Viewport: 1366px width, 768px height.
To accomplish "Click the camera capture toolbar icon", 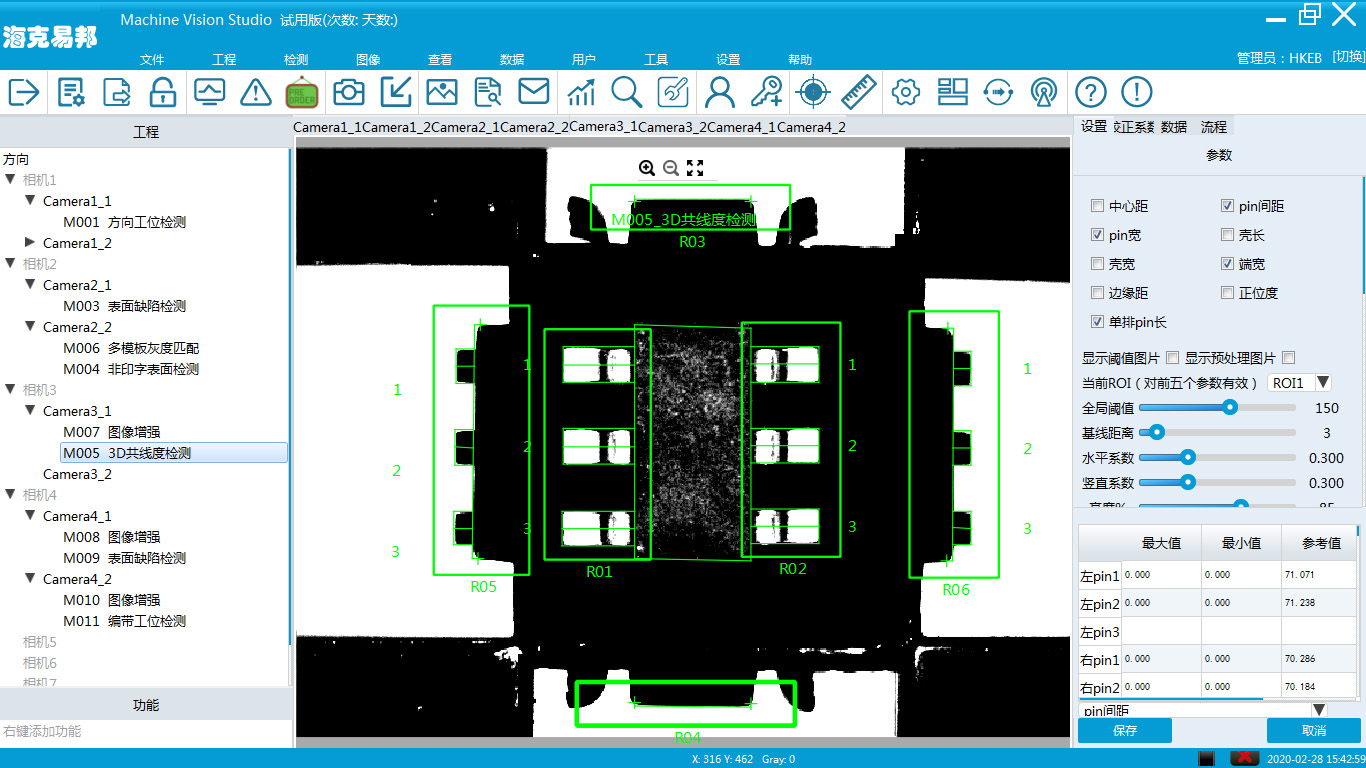I will click(x=349, y=92).
